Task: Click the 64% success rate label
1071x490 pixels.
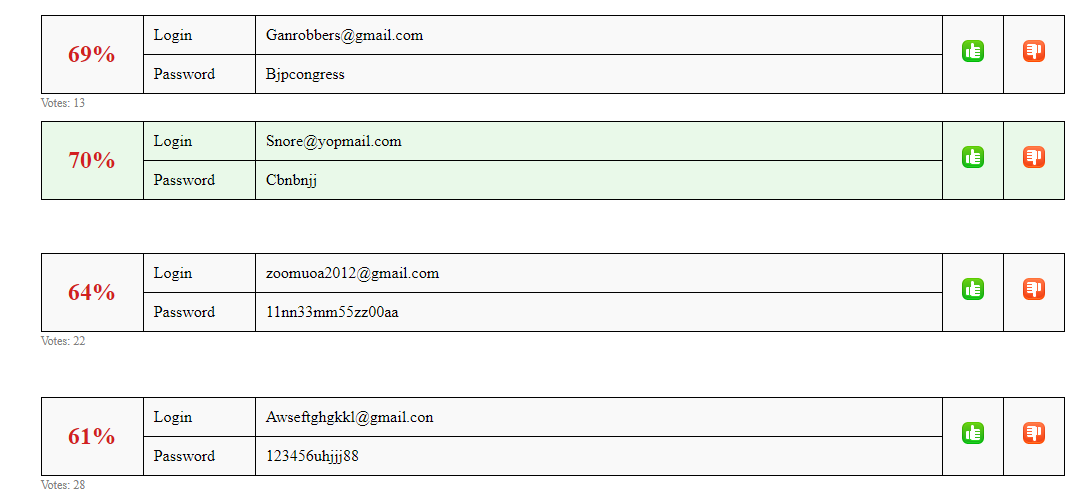Action: tap(92, 292)
